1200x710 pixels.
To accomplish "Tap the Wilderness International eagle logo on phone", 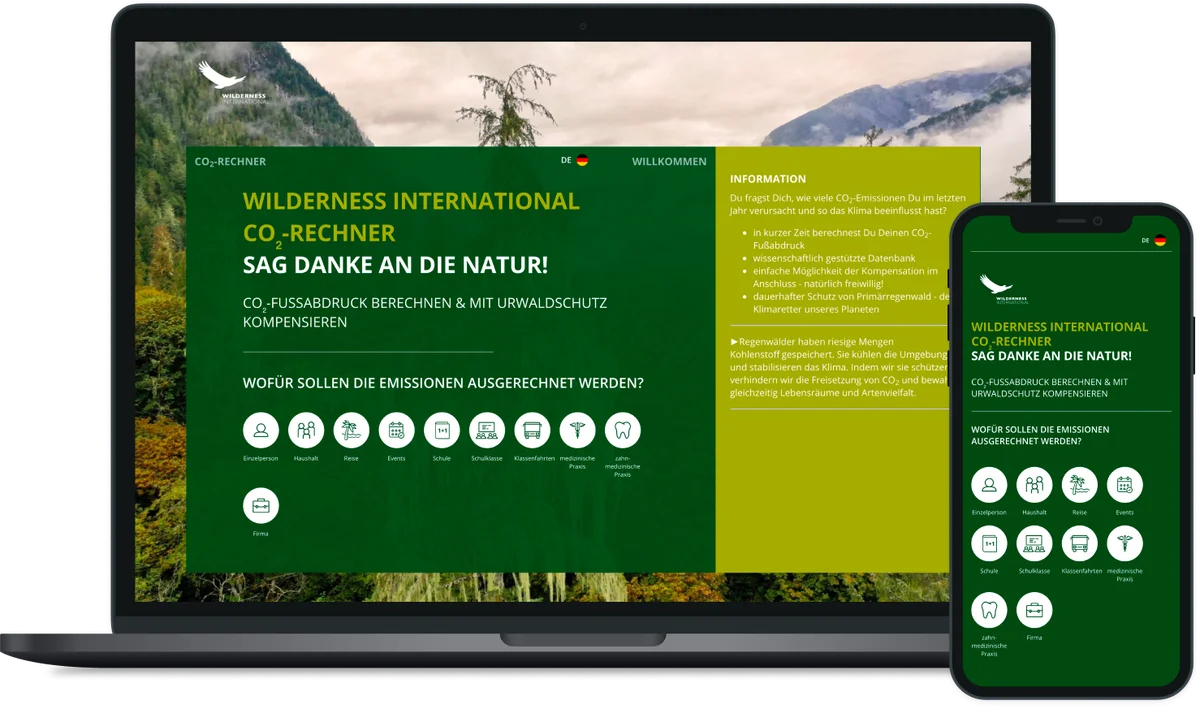I will (x=1003, y=289).
